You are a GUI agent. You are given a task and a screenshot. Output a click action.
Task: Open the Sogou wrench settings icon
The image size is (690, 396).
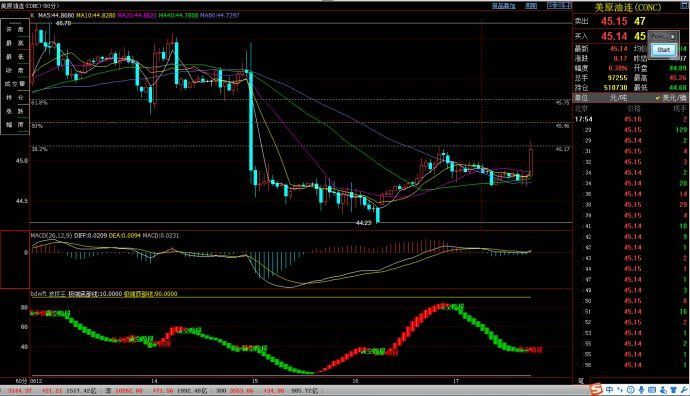click(x=684, y=390)
